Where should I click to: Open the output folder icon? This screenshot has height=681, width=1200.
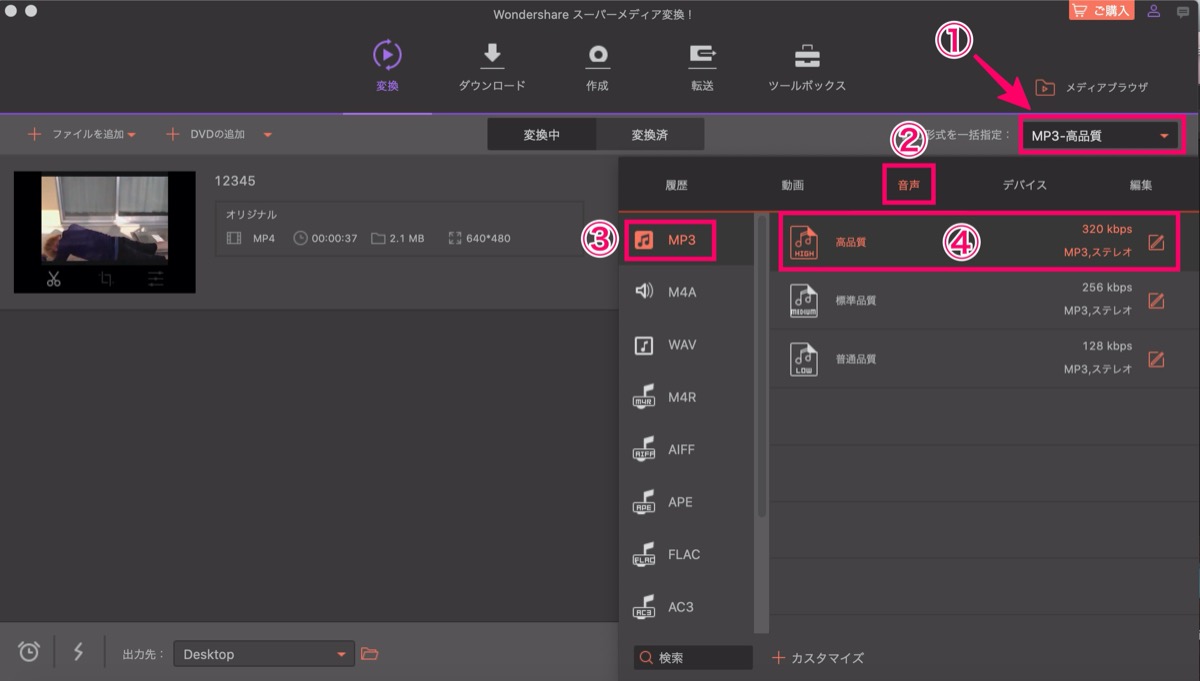[370, 654]
